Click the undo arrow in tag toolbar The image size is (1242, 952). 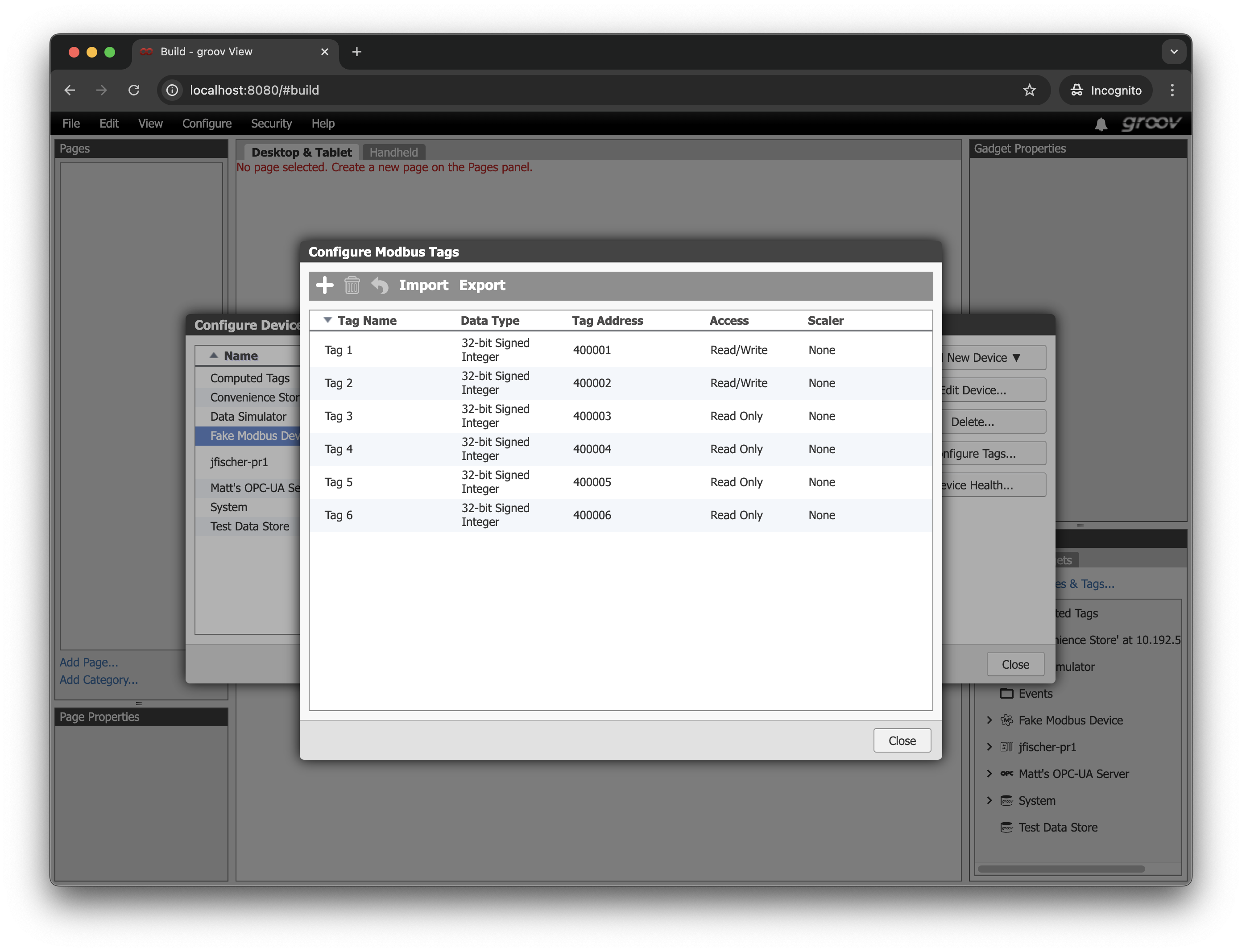click(380, 285)
